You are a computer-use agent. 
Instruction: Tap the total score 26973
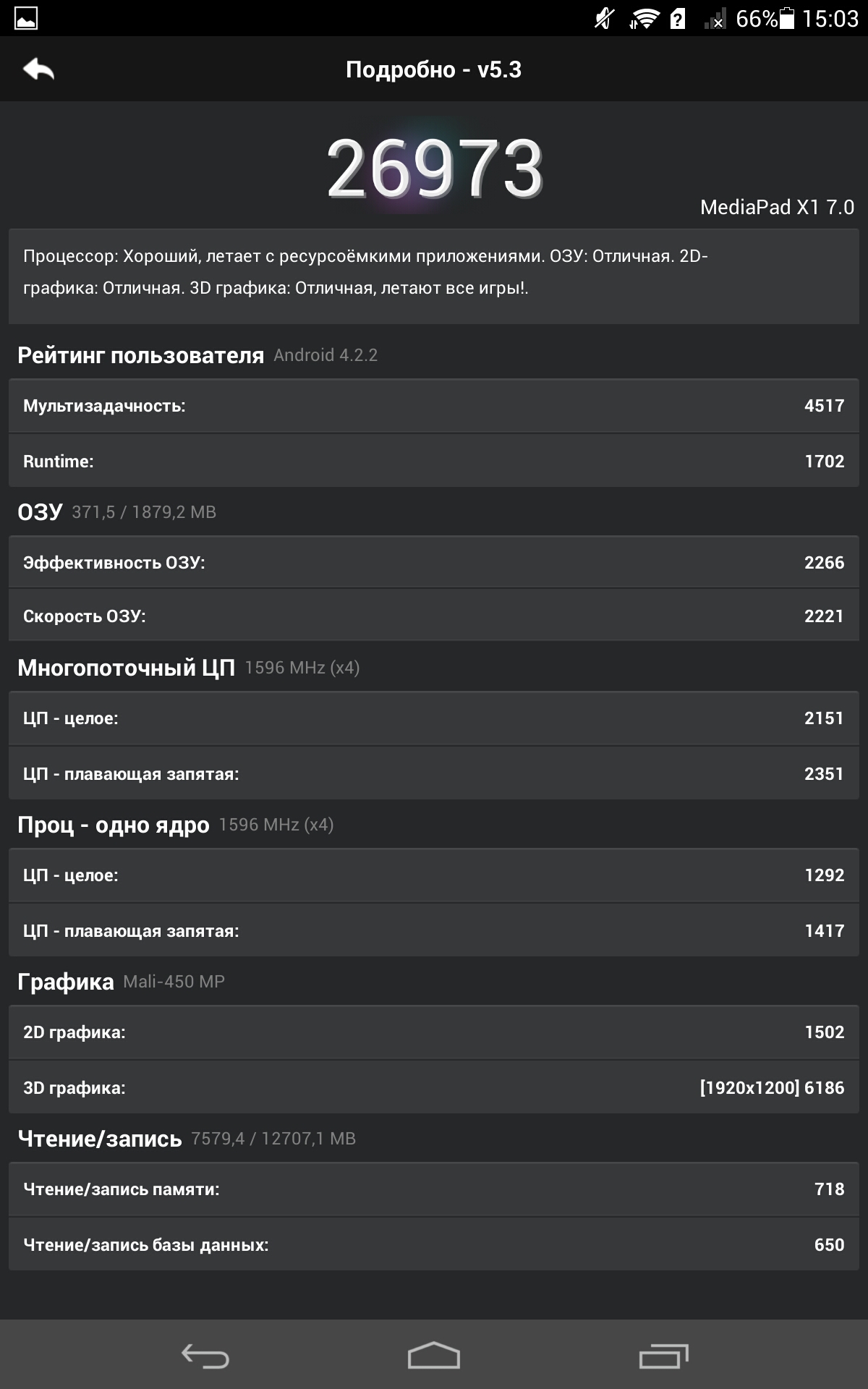pyautogui.click(x=434, y=169)
